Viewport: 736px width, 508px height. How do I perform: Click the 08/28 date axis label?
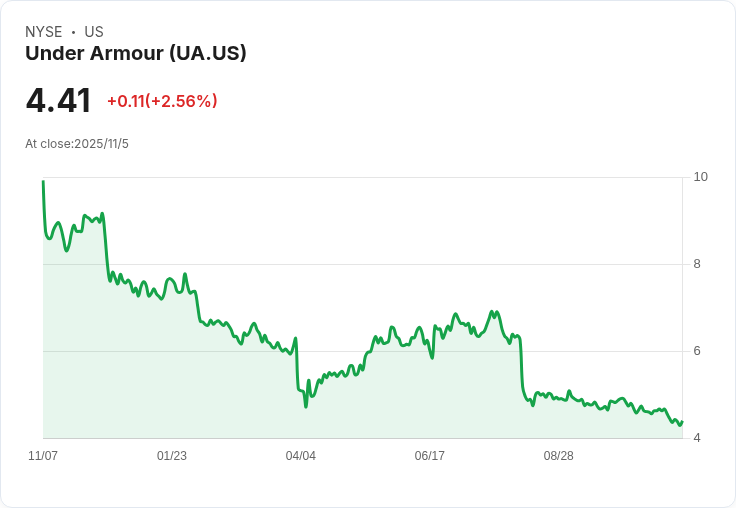pyautogui.click(x=559, y=456)
